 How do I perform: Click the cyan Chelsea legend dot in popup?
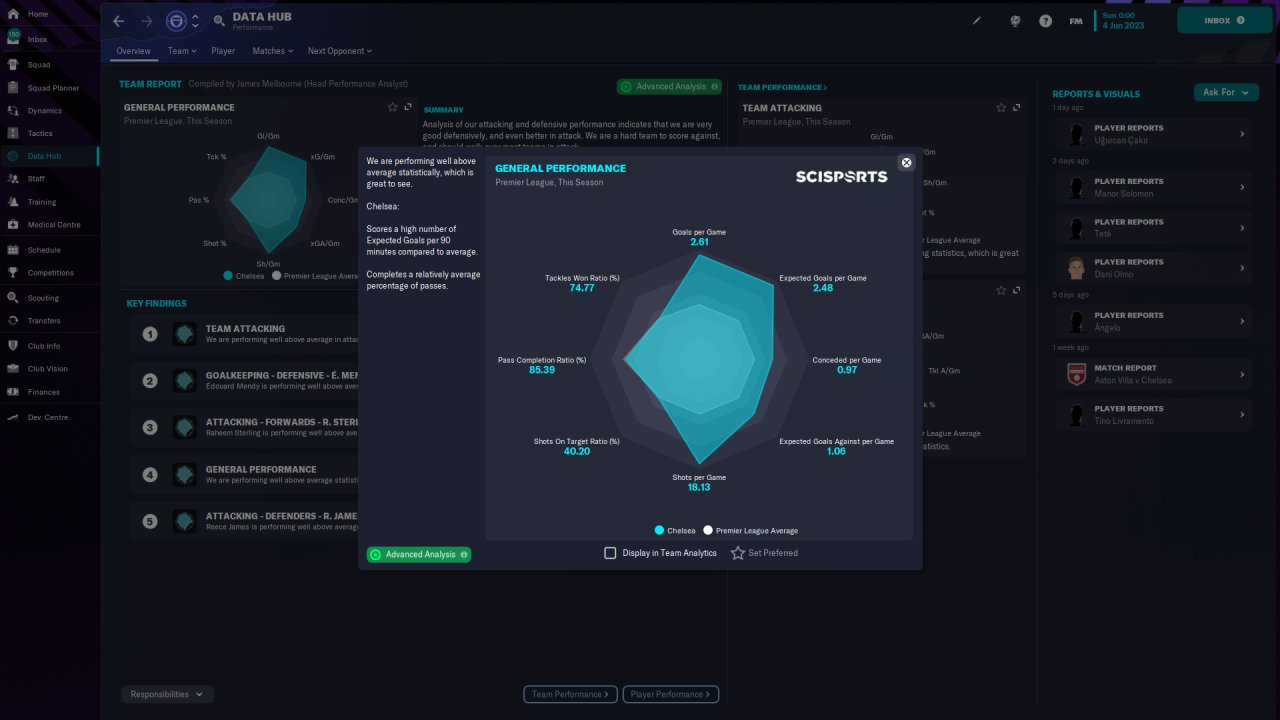(x=659, y=530)
